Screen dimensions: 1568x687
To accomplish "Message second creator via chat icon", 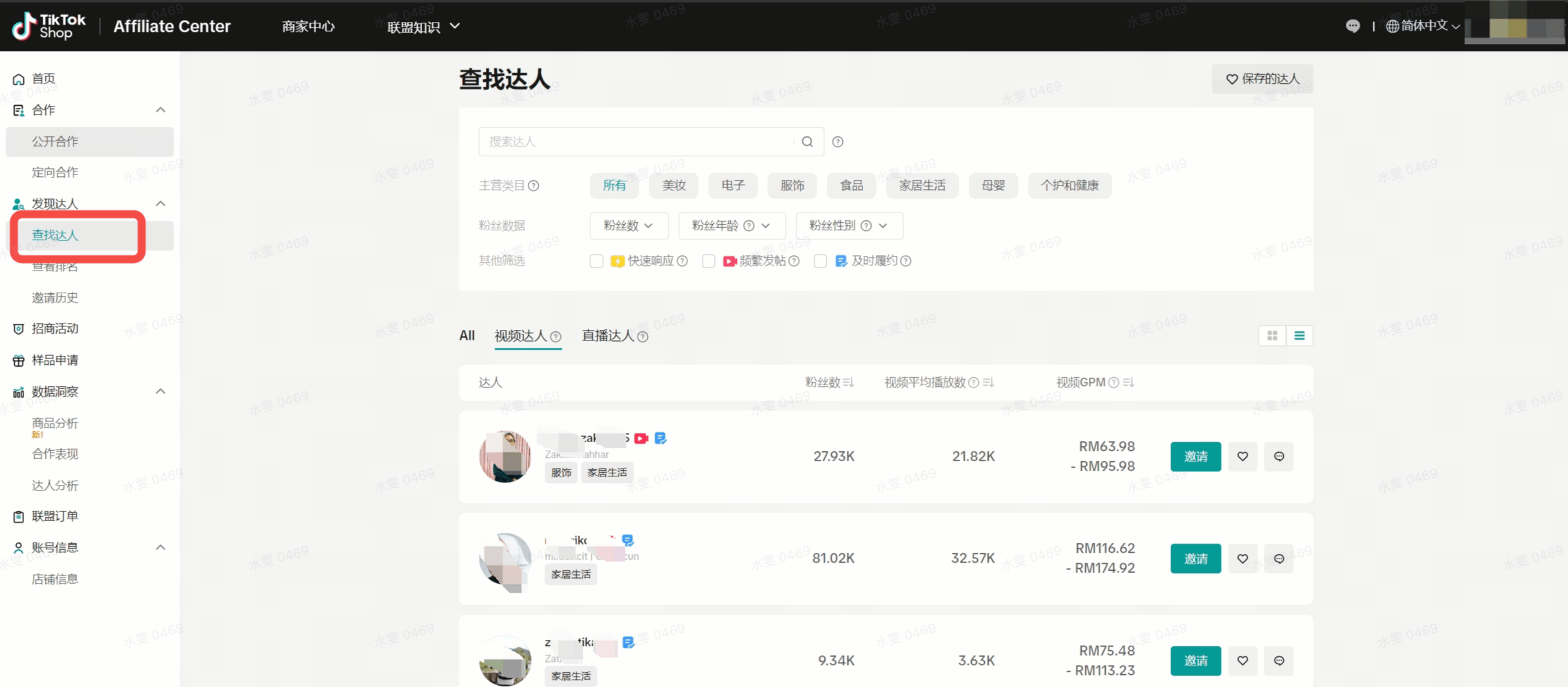I will (1279, 558).
